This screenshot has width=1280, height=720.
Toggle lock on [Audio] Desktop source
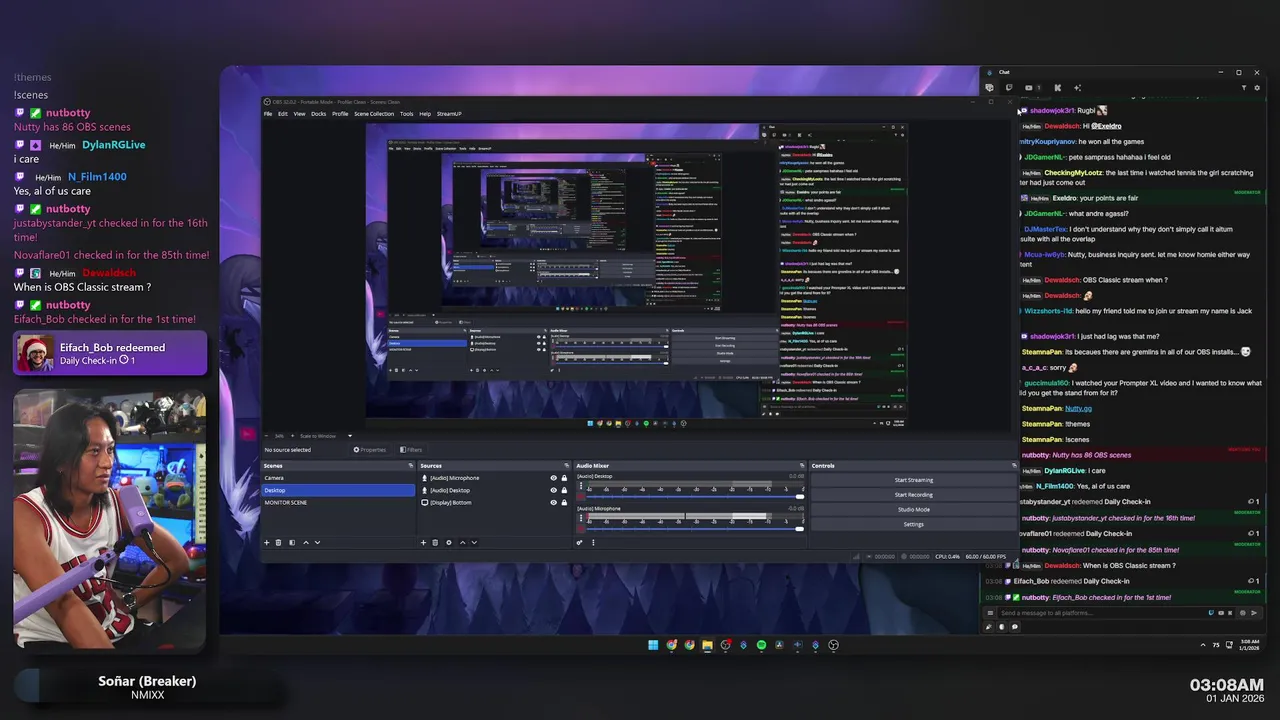point(564,490)
